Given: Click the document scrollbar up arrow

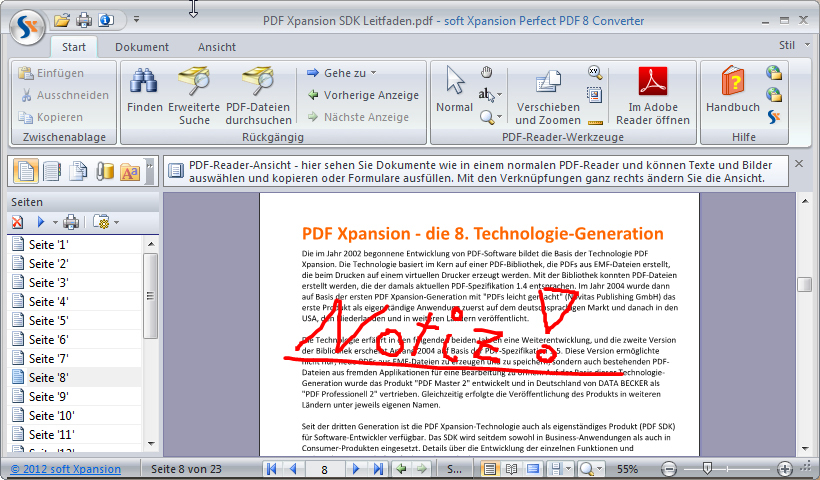Looking at the screenshot, I should click(x=804, y=201).
